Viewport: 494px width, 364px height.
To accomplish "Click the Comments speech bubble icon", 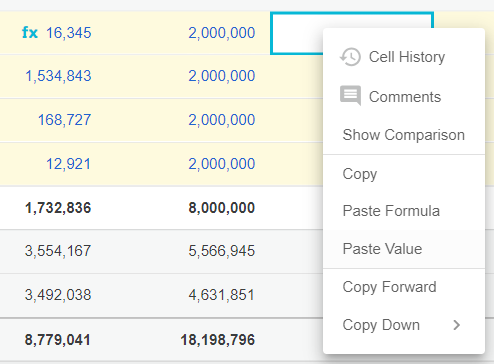I will [x=350, y=96].
